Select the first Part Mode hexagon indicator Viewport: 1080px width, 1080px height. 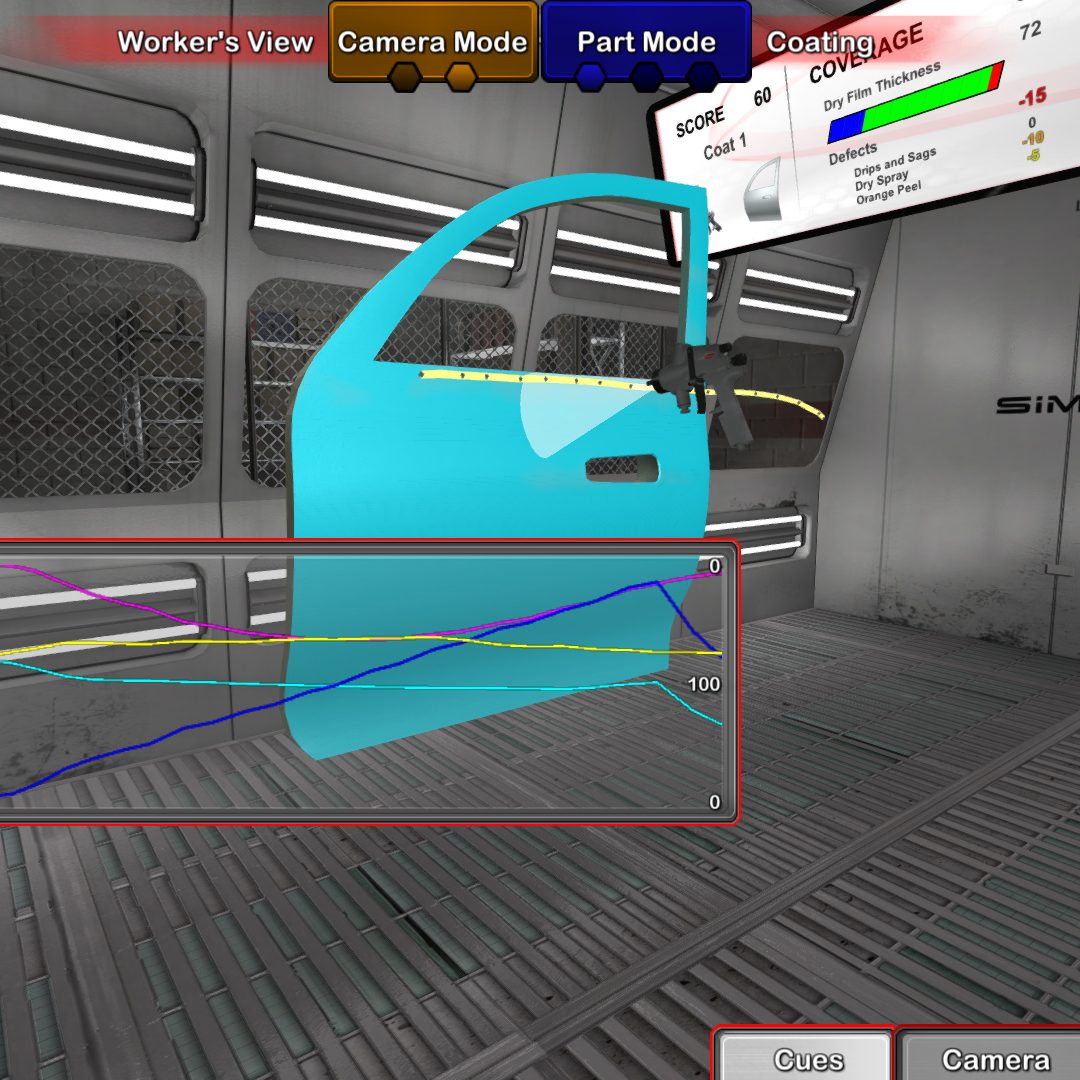click(591, 77)
